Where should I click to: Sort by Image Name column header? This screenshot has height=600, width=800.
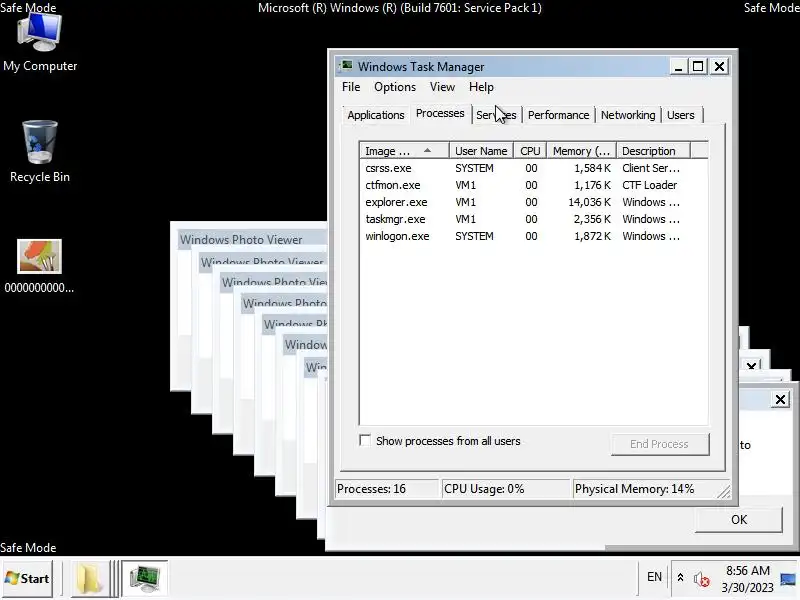[404, 151]
